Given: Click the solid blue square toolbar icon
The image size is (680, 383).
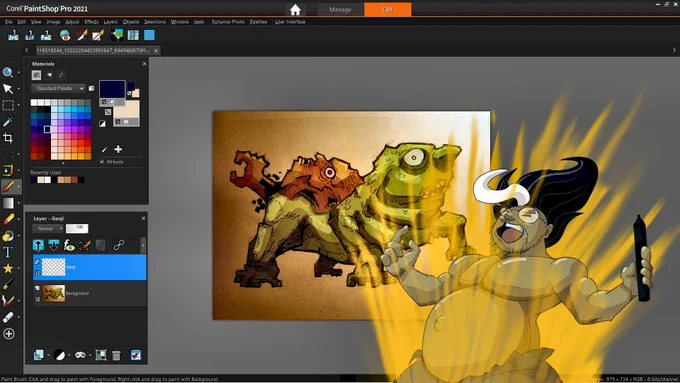Looking at the screenshot, I should coord(149,35).
